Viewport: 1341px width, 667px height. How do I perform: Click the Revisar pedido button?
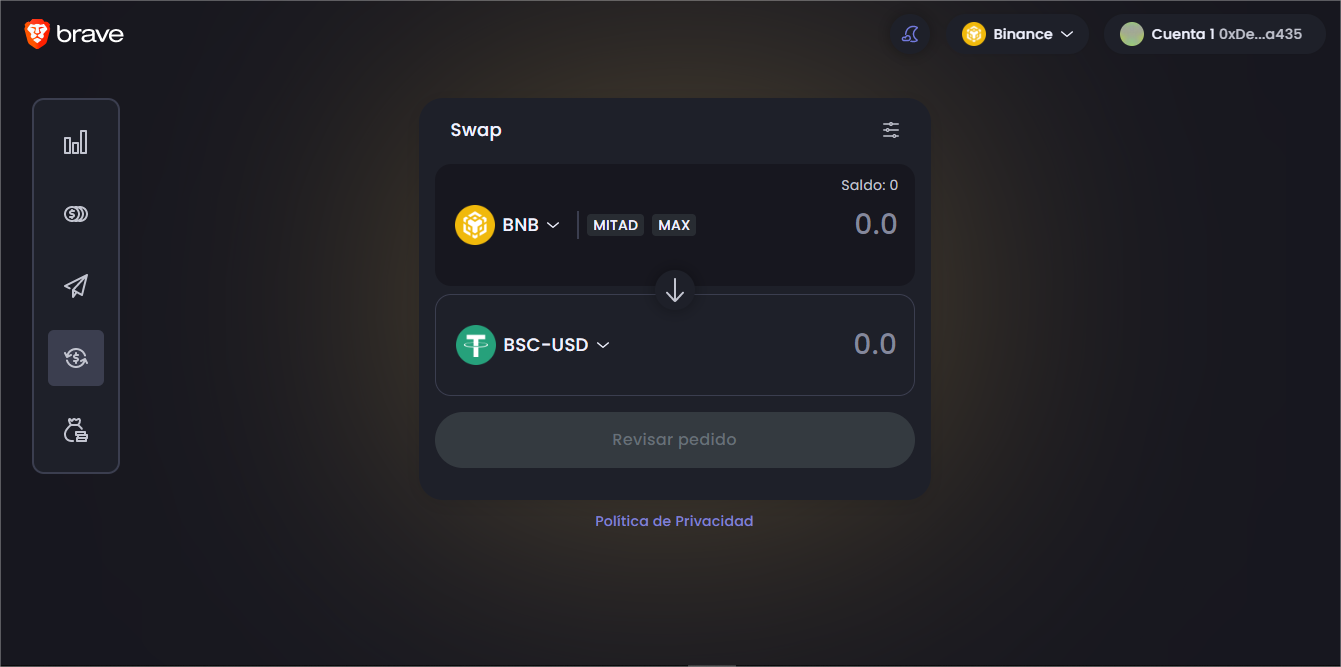click(x=675, y=440)
